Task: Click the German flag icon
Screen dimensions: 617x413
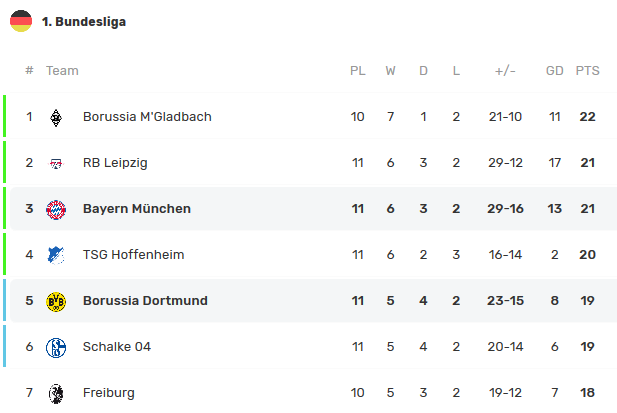Action: 21,21
